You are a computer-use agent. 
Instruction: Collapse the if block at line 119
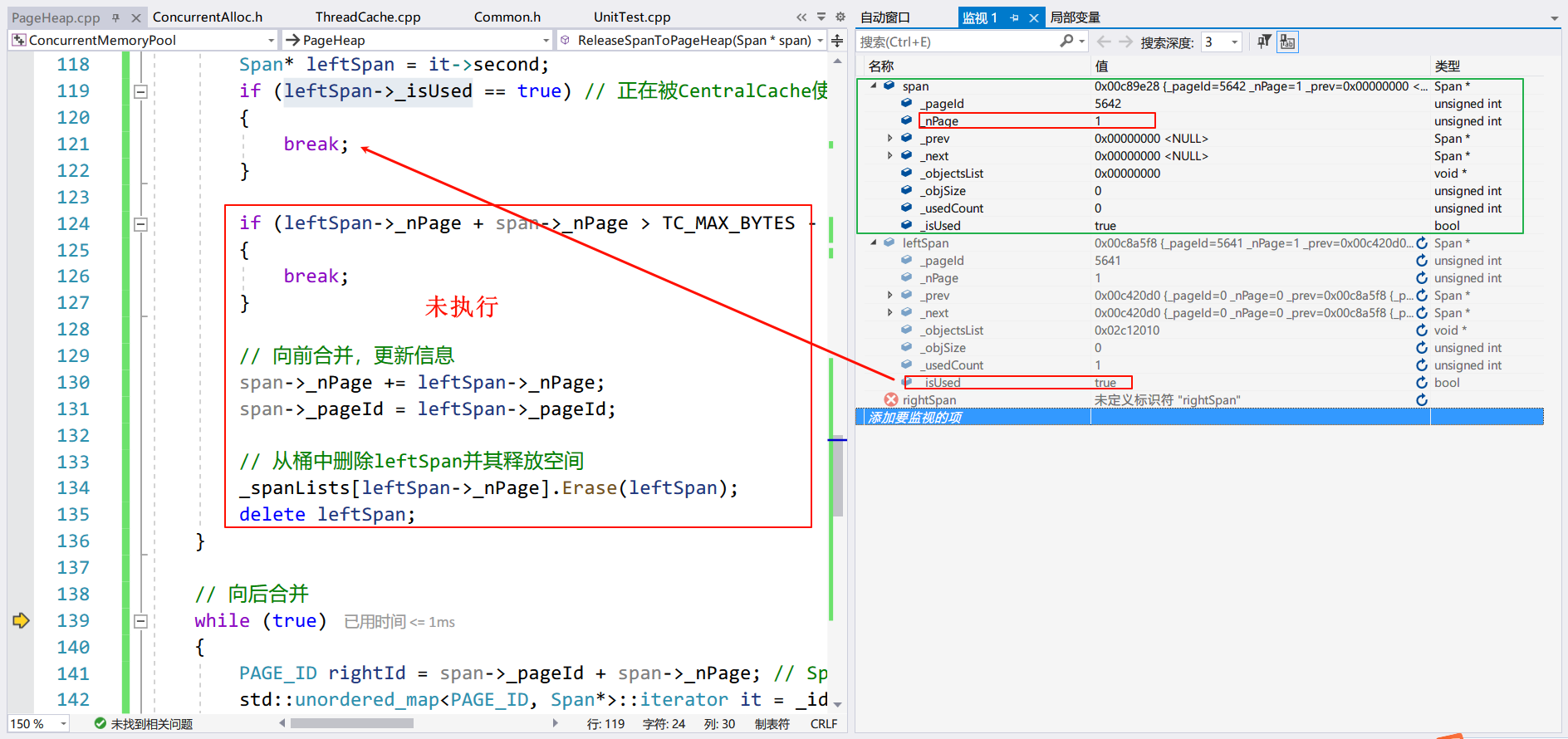click(141, 91)
